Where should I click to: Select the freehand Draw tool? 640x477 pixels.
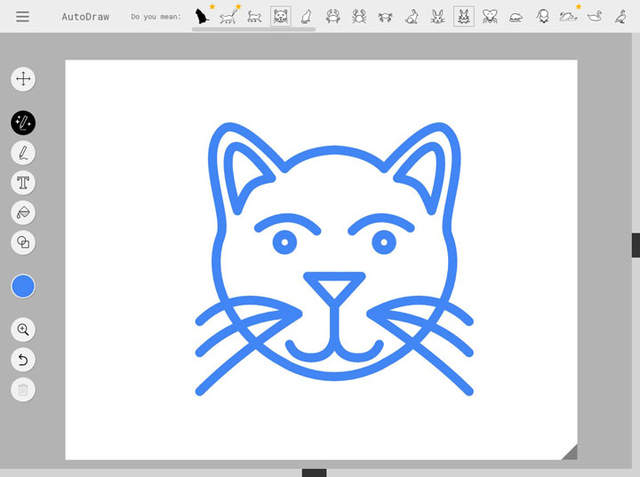tap(23, 153)
